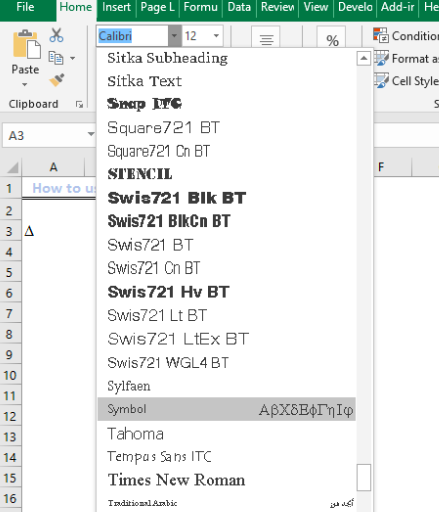Expand the font name dropdown arrow
Viewport: 439px width, 512px height.
(x=175, y=36)
